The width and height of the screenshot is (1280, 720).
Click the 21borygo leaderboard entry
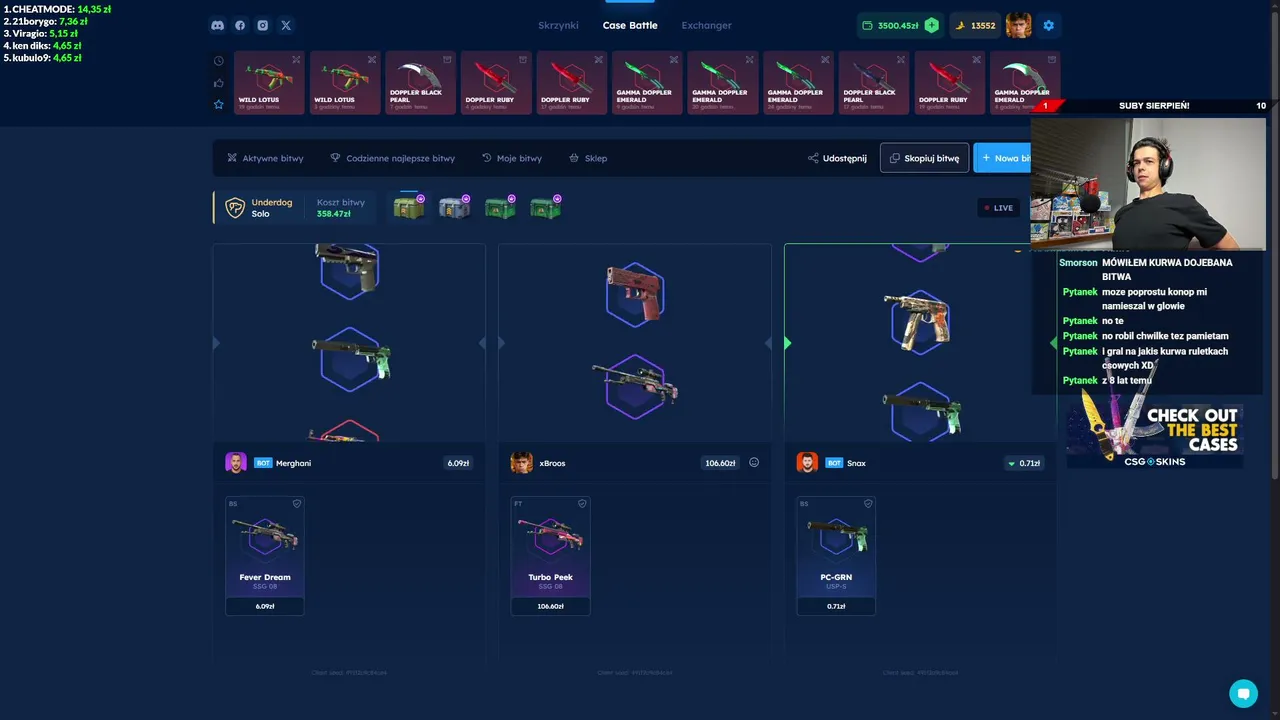(x=45, y=21)
